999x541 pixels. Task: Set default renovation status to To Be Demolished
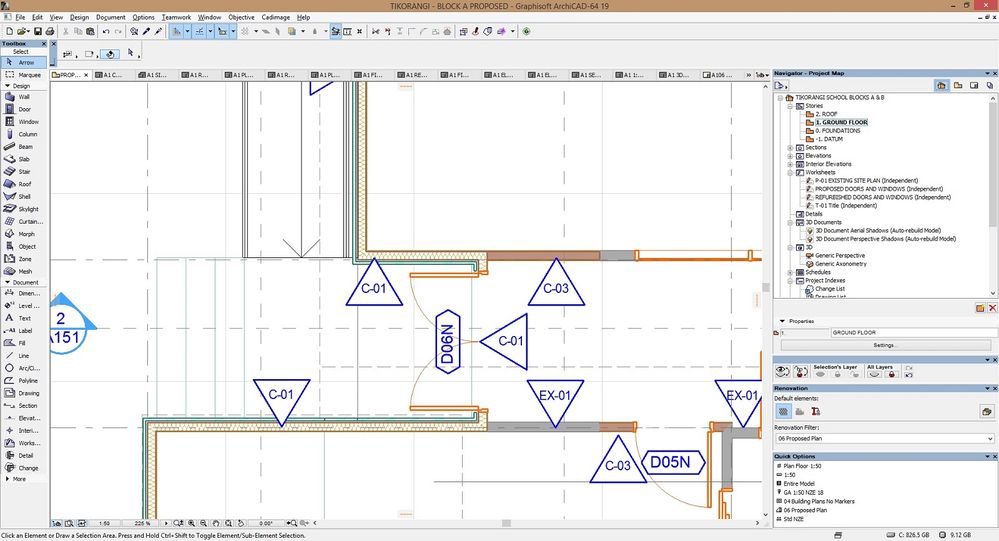(x=800, y=412)
